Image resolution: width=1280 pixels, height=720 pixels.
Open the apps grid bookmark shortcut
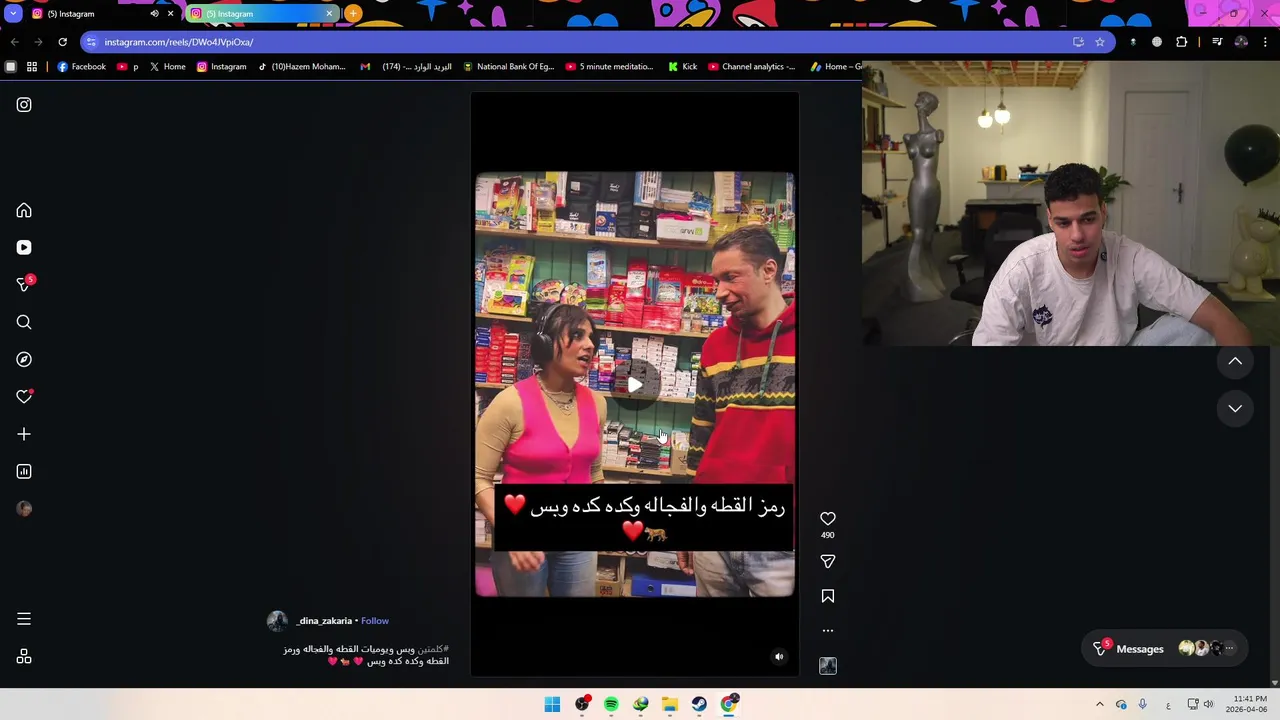[x=32, y=67]
